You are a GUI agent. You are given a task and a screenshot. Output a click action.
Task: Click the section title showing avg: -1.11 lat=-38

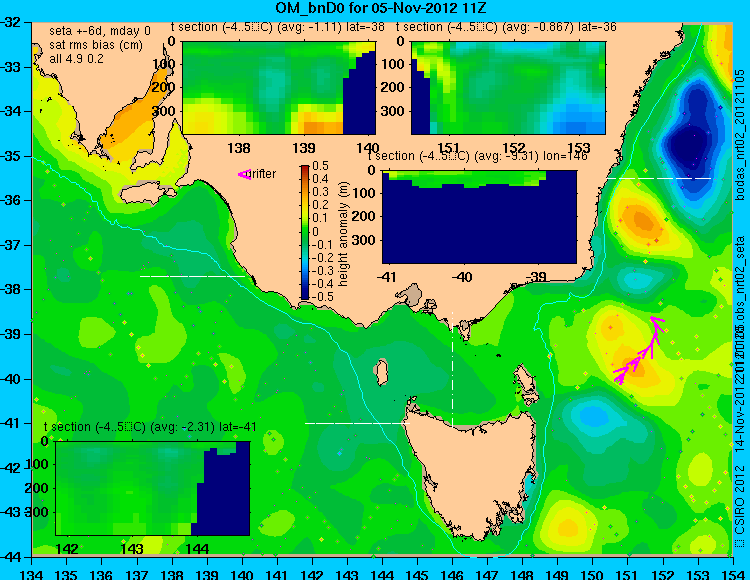point(277,27)
